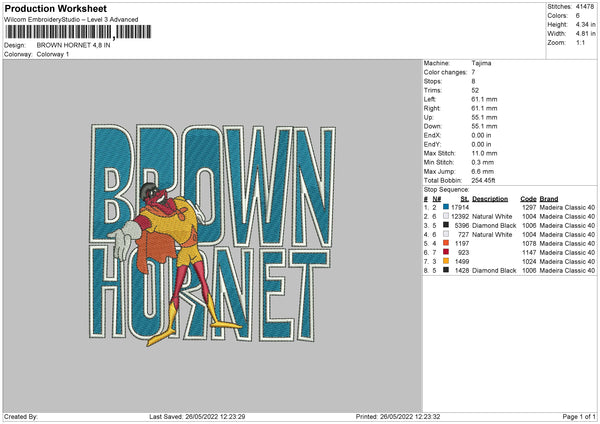Click the Created By label
Image resolution: width=600 pixels, height=424 pixels.
pyautogui.click(x=21, y=416)
